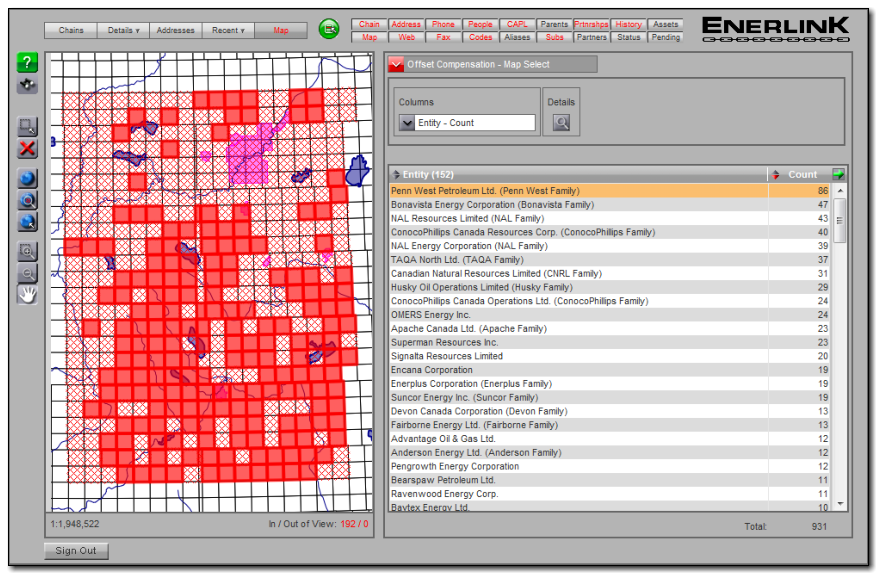Click the green round export icon

(x=329, y=29)
